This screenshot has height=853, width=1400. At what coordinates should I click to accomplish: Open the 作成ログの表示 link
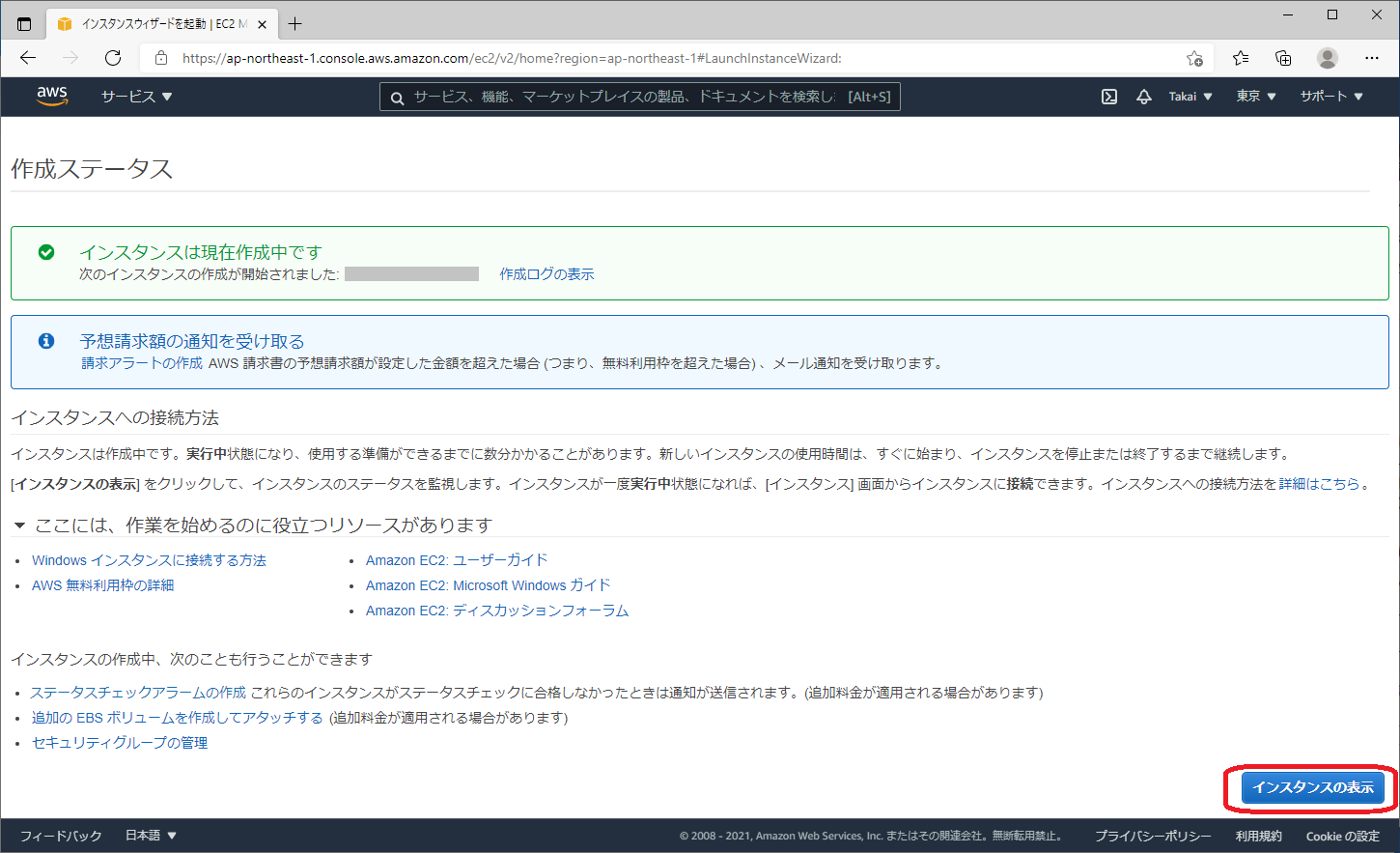546,274
